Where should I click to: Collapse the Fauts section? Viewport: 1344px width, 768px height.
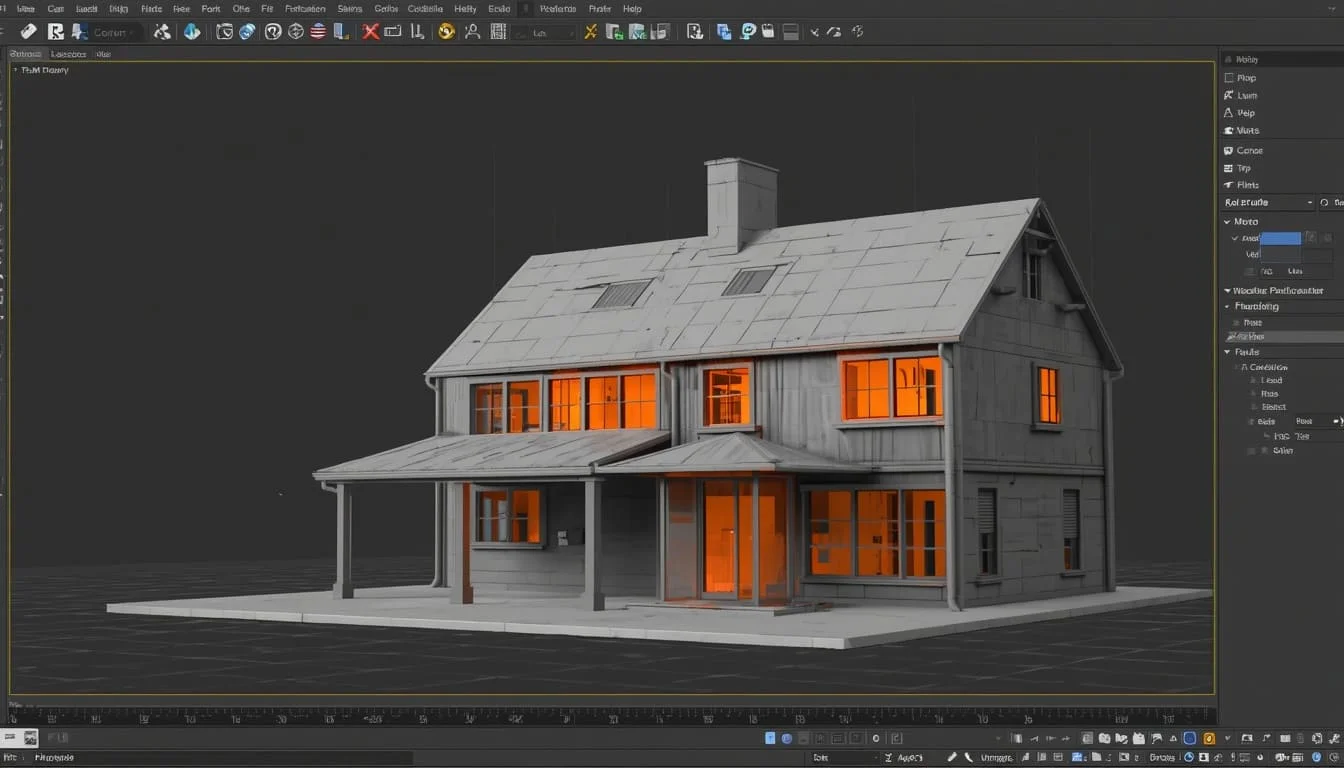[1227, 352]
